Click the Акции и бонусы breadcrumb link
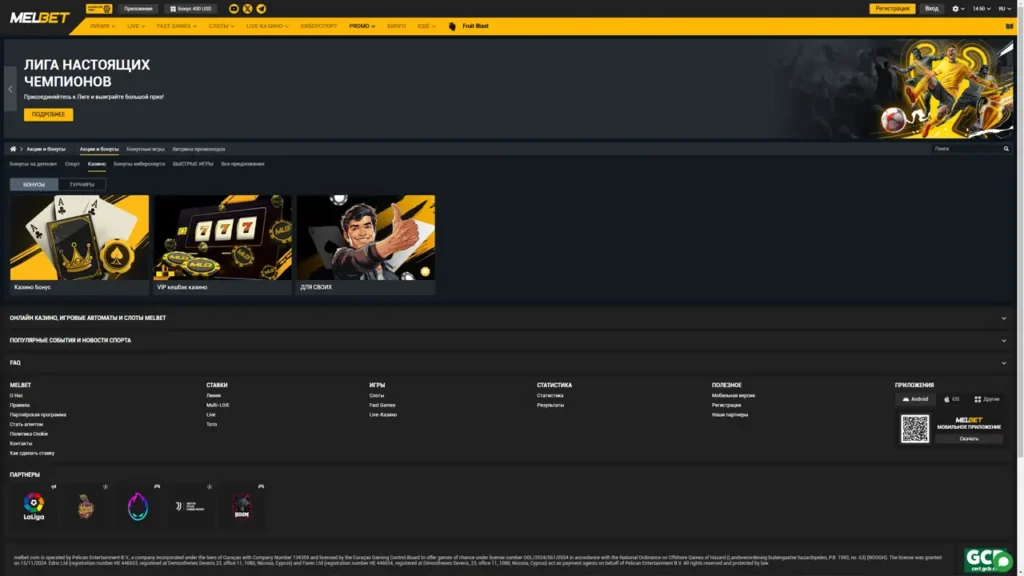 [46, 149]
